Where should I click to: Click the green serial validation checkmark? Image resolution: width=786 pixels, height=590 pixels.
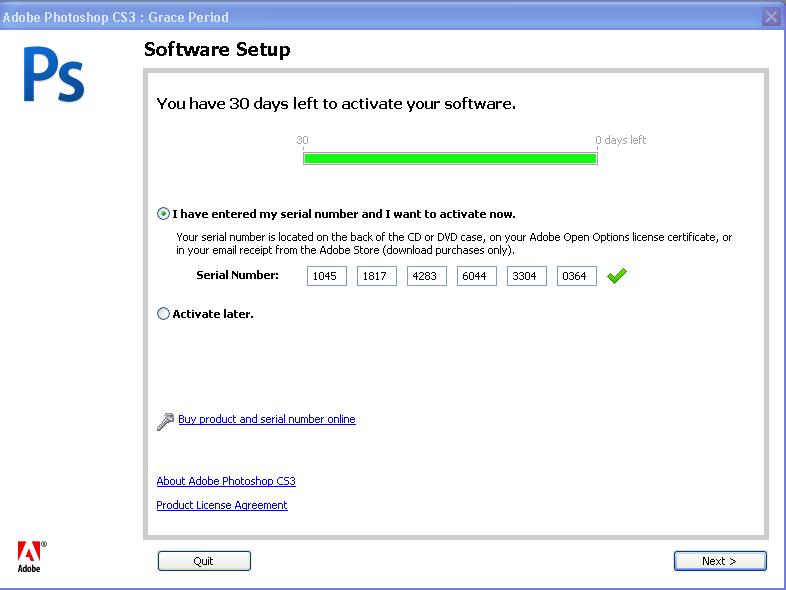tap(617, 276)
